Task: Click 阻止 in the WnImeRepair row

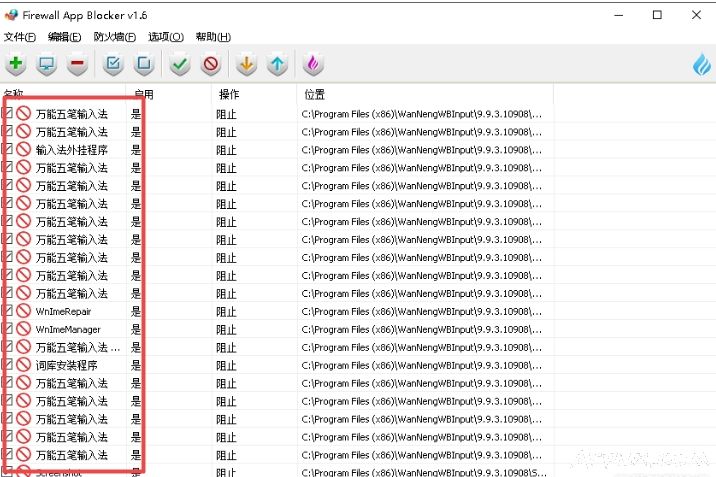Action: (x=226, y=312)
